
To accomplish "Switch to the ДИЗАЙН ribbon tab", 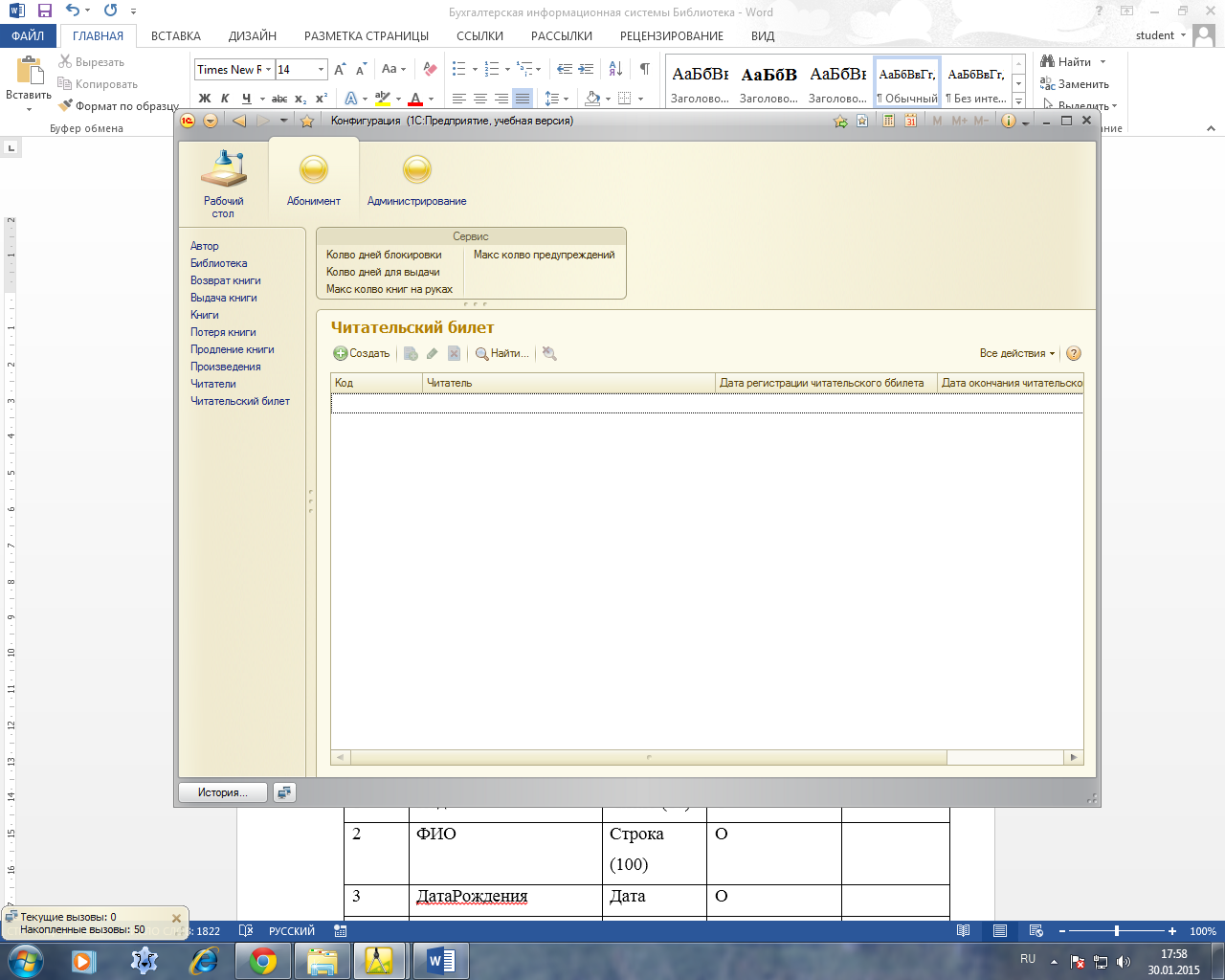I will (253, 35).
